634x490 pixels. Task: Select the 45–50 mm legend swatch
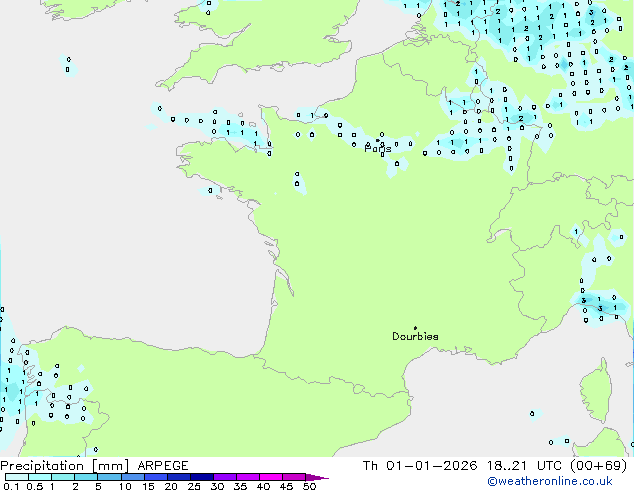coord(294,477)
